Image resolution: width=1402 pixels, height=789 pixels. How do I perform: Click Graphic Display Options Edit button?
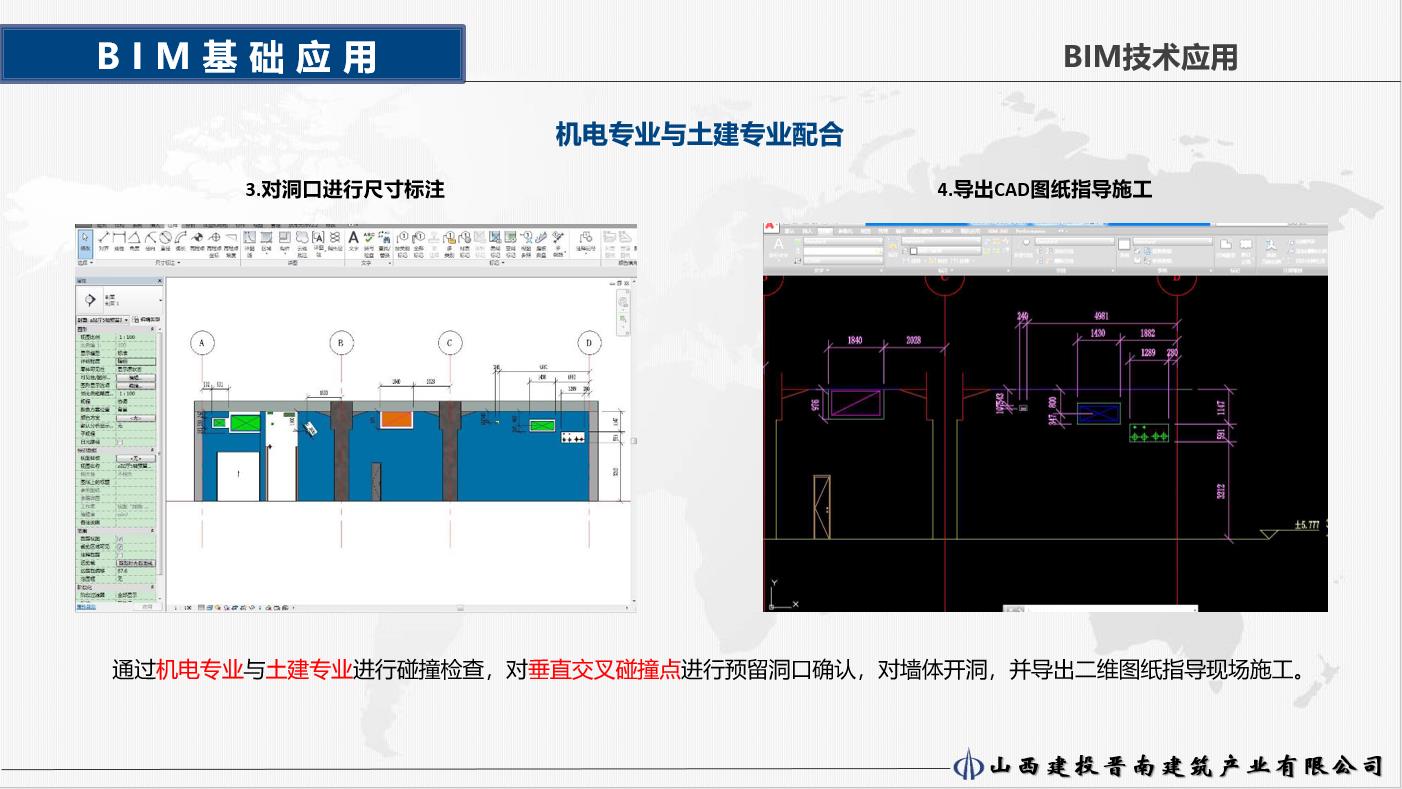click(136, 386)
